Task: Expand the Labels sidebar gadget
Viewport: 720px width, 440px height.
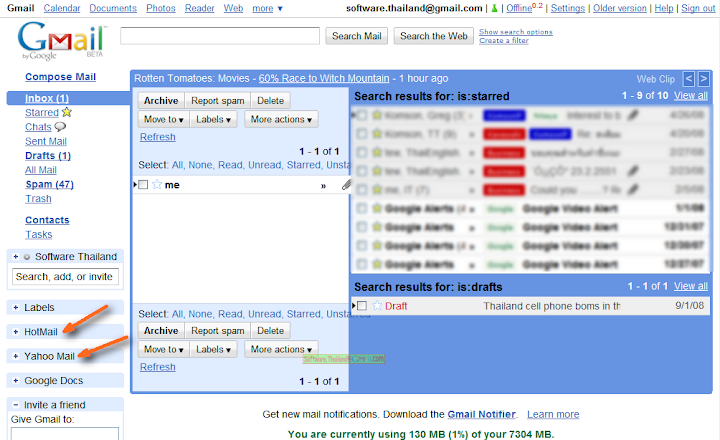Action: click(x=16, y=307)
